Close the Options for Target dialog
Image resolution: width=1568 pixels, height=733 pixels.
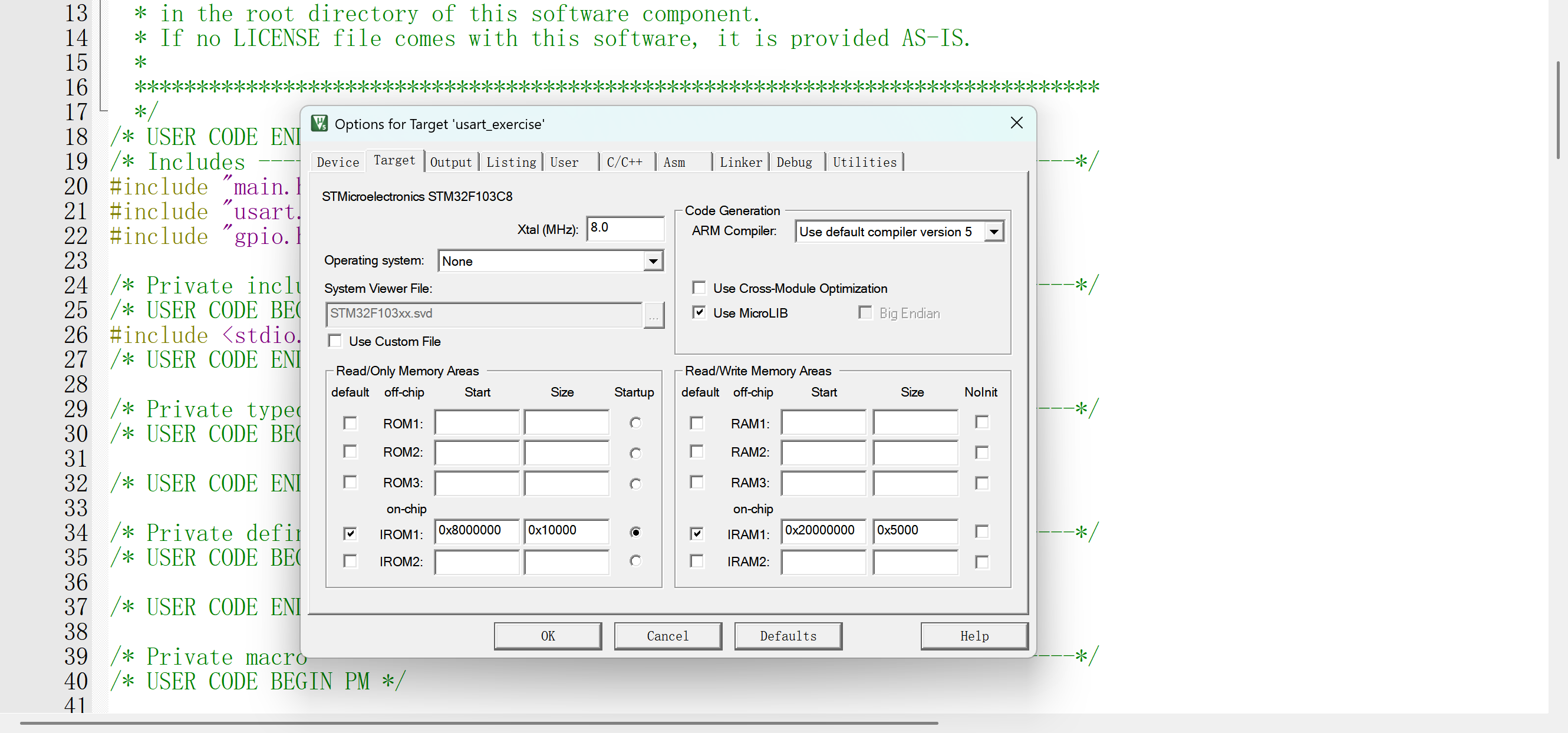tap(1016, 123)
